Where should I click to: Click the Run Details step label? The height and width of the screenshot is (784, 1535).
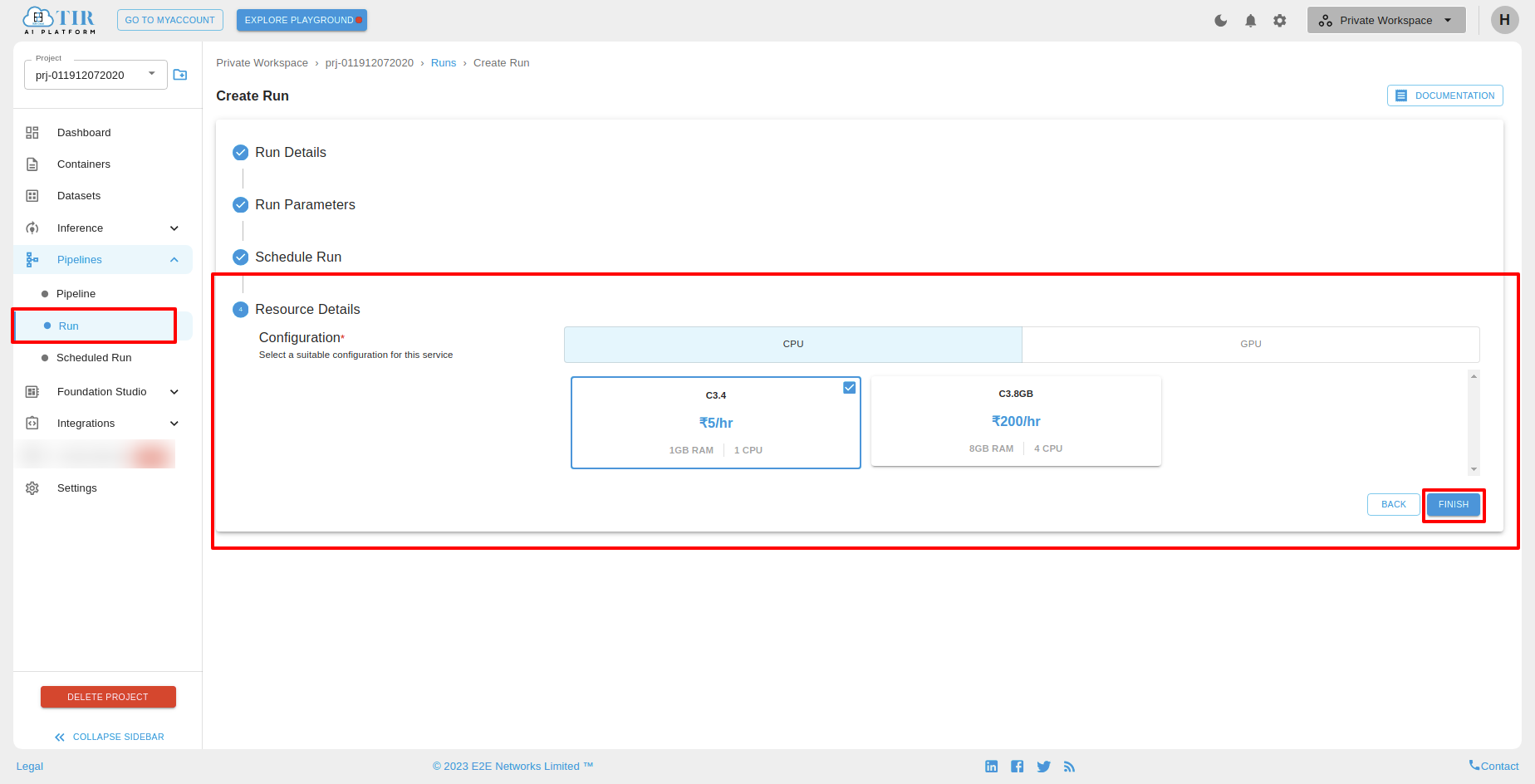(291, 153)
